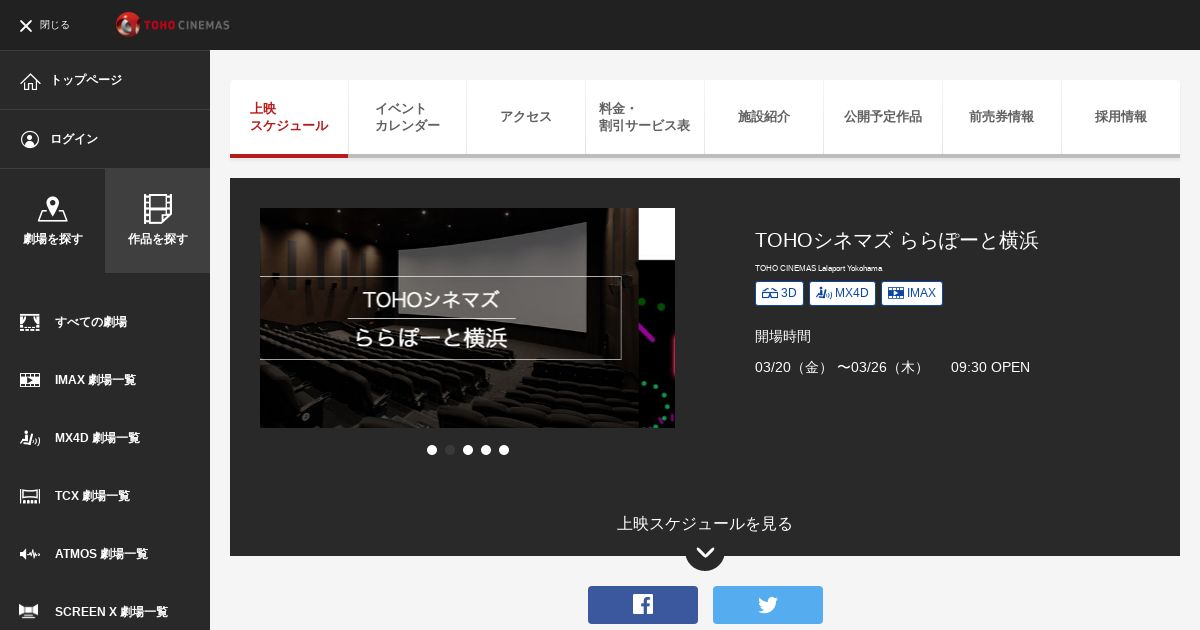1200x630 pixels.
Task: Share on Twitter button
Action: tap(768, 605)
